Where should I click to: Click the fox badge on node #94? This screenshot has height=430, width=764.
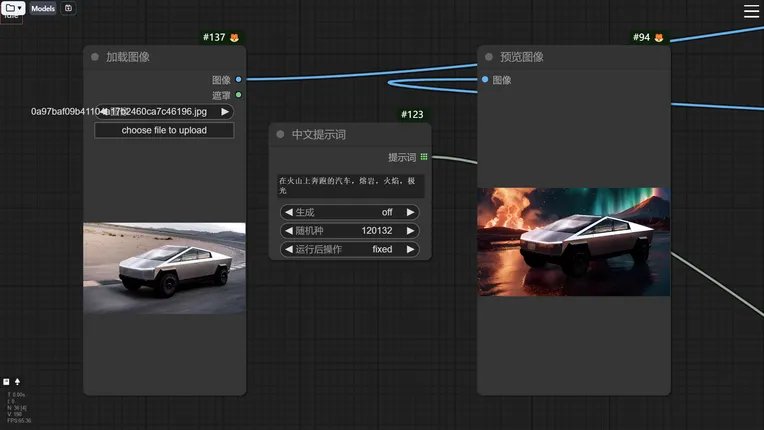(x=659, y=38)
